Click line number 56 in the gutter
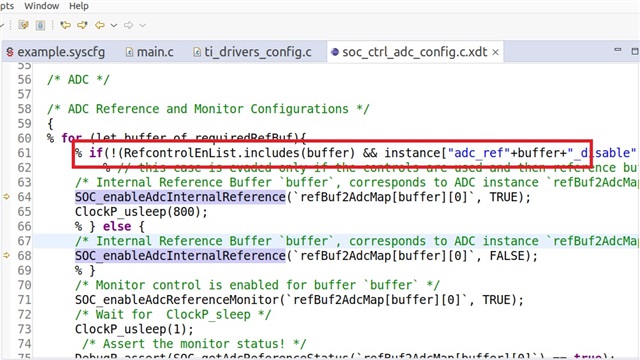 [x=24, y=80]
